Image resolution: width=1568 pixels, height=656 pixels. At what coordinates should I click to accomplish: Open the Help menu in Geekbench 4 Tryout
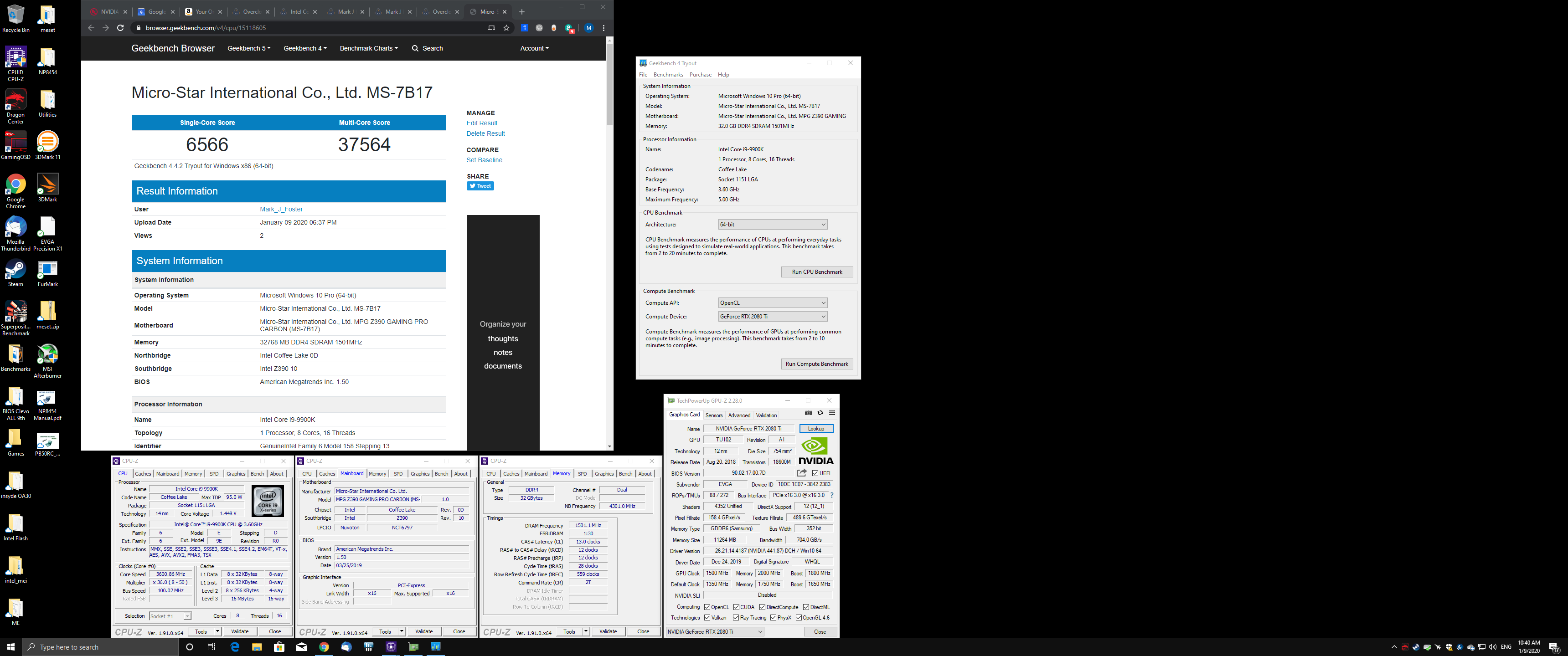point(723,75)
